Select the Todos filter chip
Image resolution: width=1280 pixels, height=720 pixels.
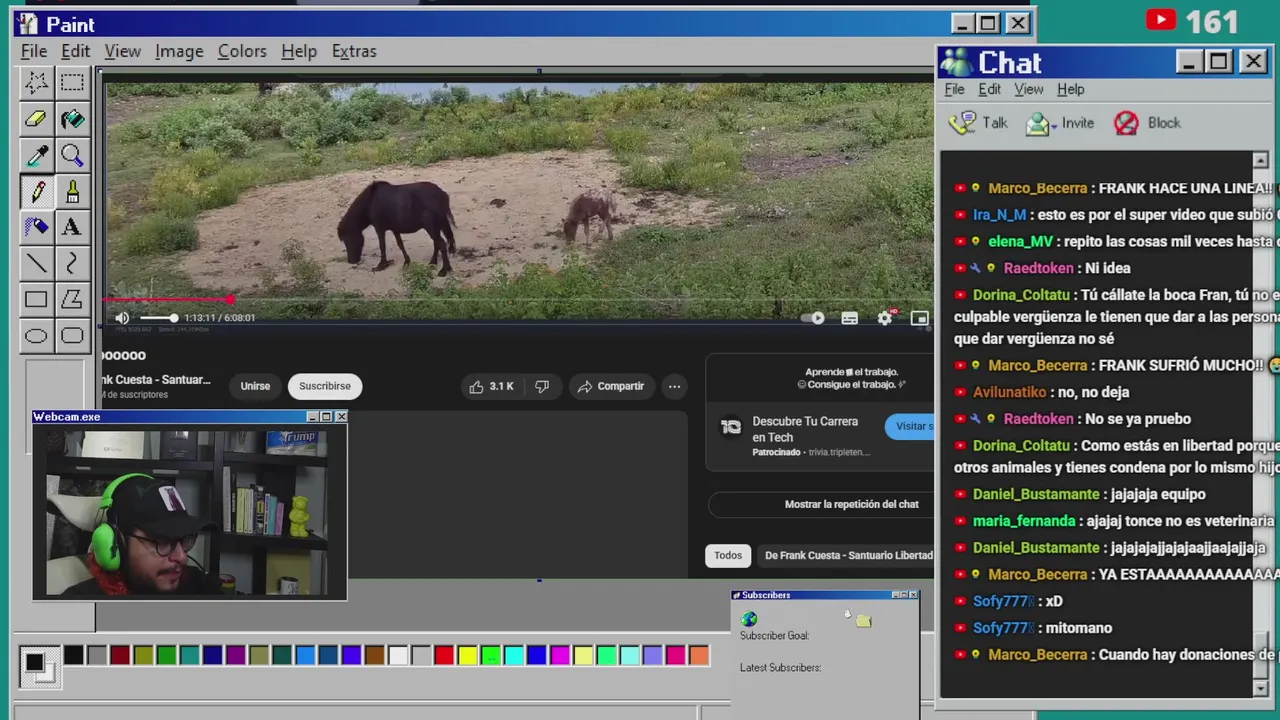(x=728, y=555)
